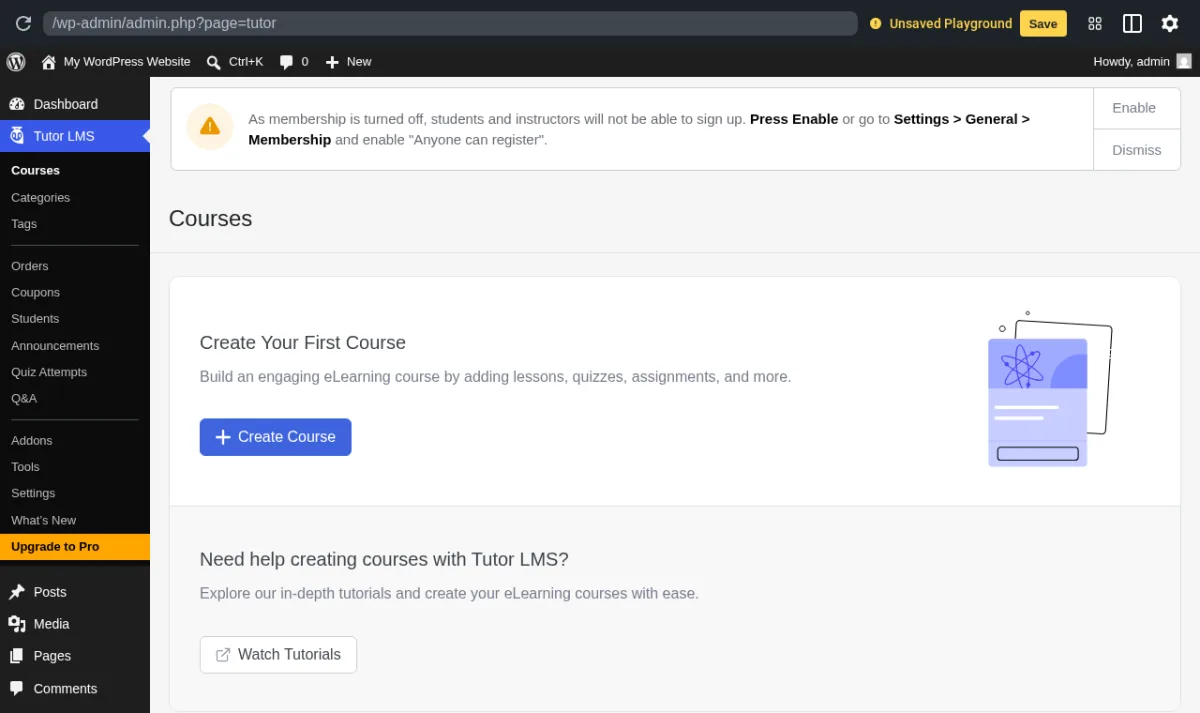Screen dimensions: 1200x713
Task: Dismiss the membership notice
Action: [x=1136, y=150]
